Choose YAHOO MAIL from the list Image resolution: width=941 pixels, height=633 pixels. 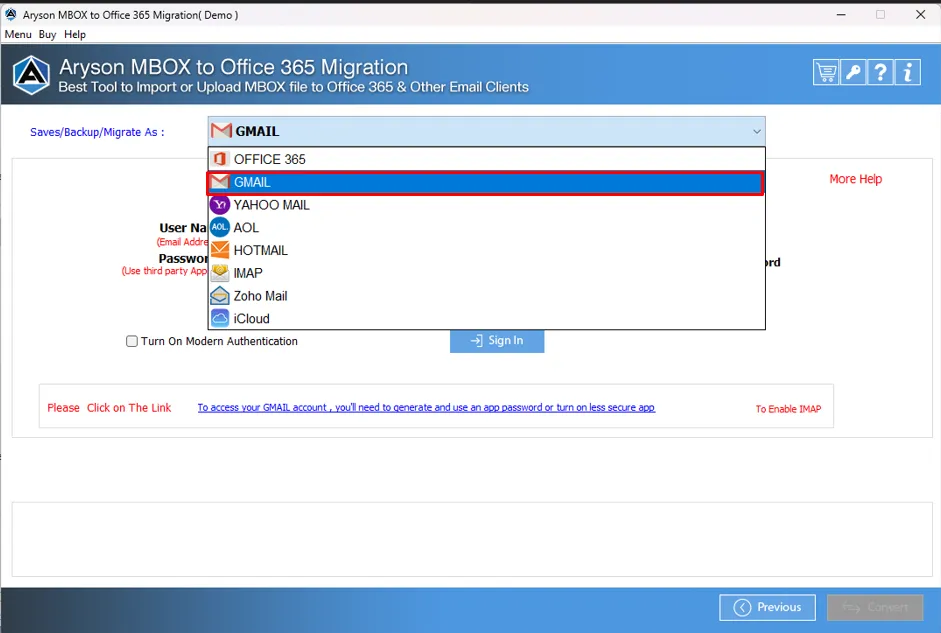click(487, 205)
